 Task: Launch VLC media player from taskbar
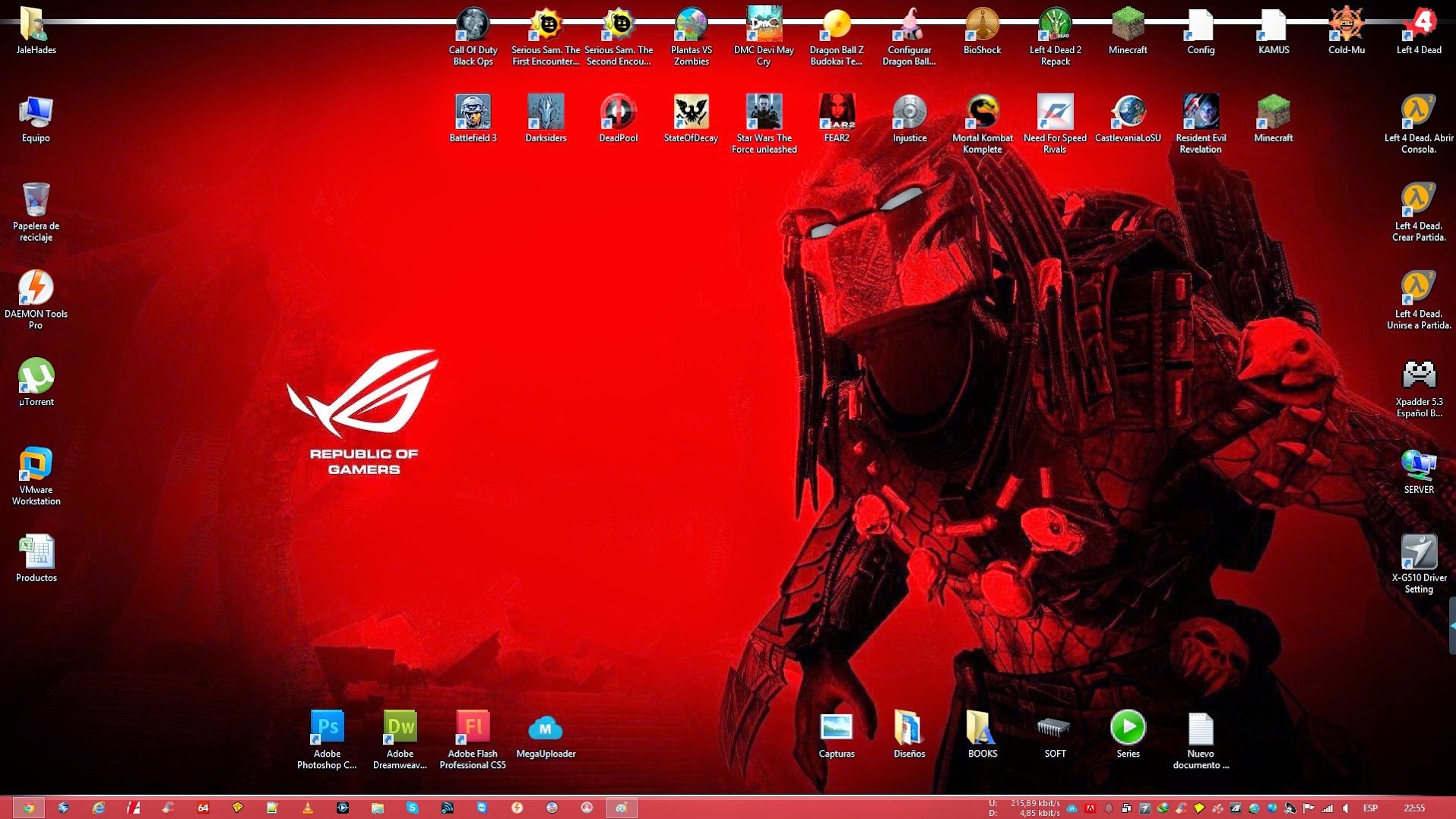pyautogui.click(x=307, y=808)
